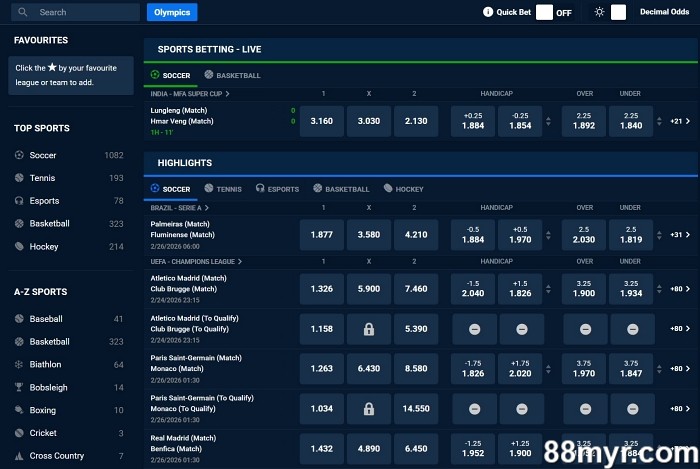Select Basketball tab in Highlights
This screenshot has width=700, height=469.
pyautogui.click(x=341, y=189)
